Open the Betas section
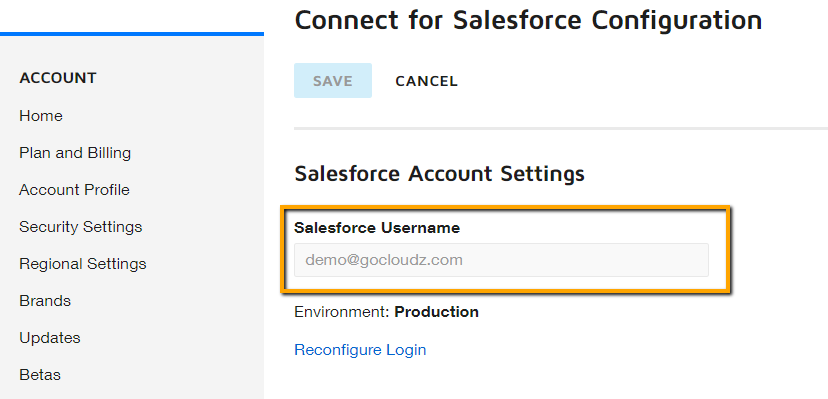828x399 pixels. pos(40,375)
